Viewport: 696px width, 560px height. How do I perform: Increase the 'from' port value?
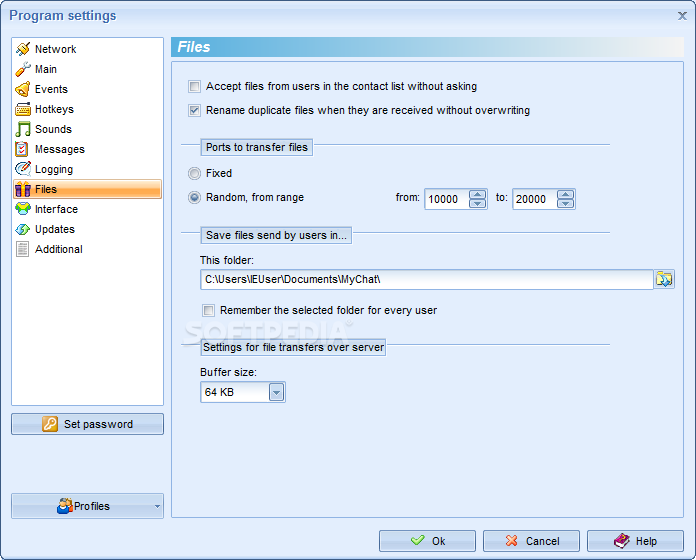(x=478, y=194)
